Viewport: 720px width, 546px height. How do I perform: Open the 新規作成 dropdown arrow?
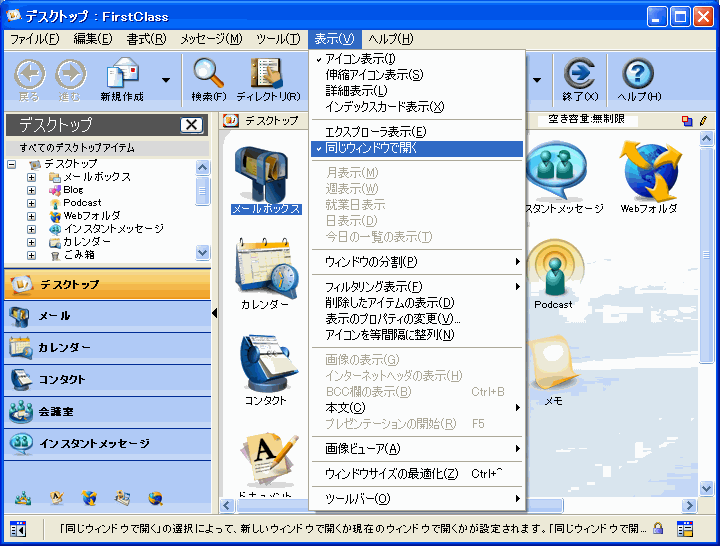165,79
